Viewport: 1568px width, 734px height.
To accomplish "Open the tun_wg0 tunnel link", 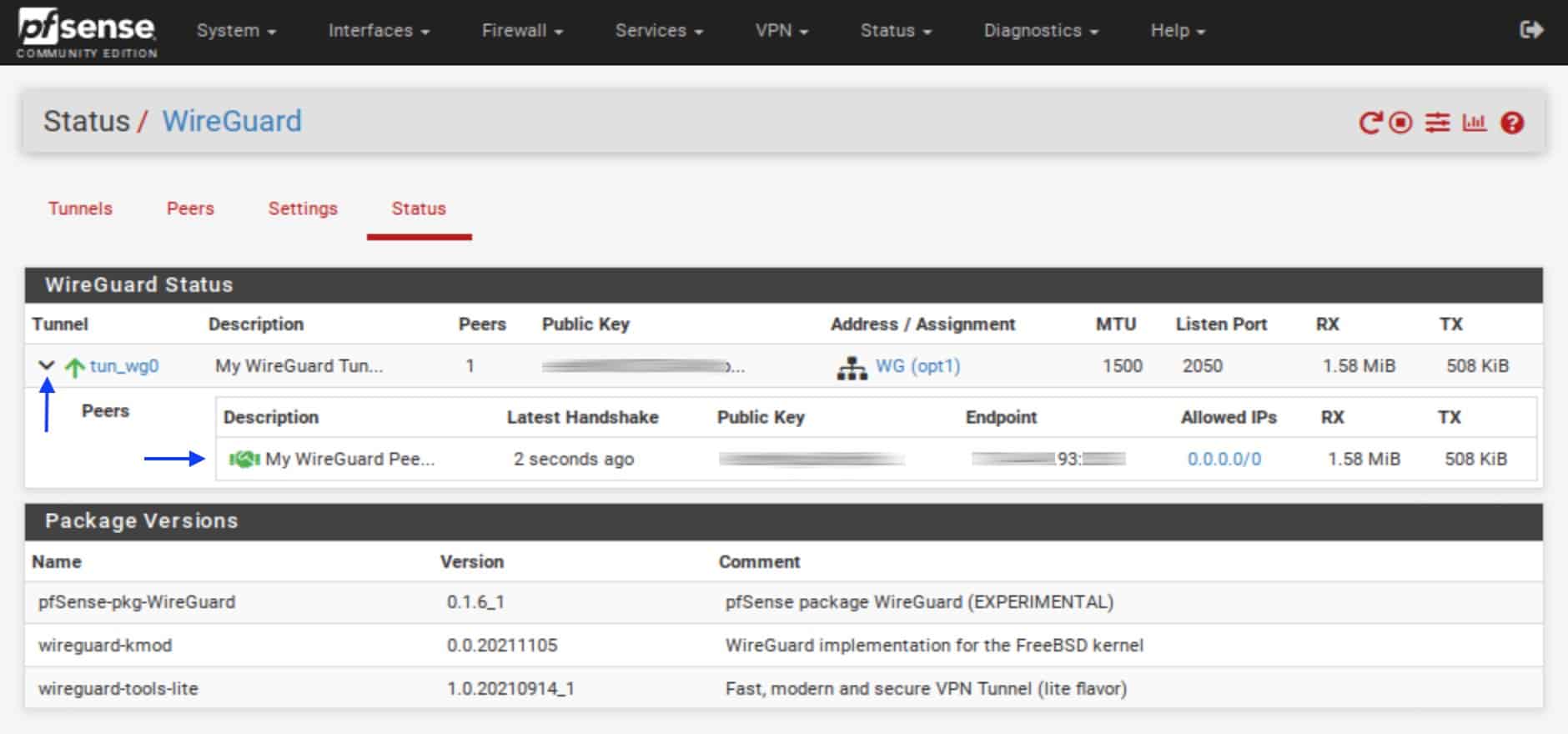I will [x=124, y=366].
